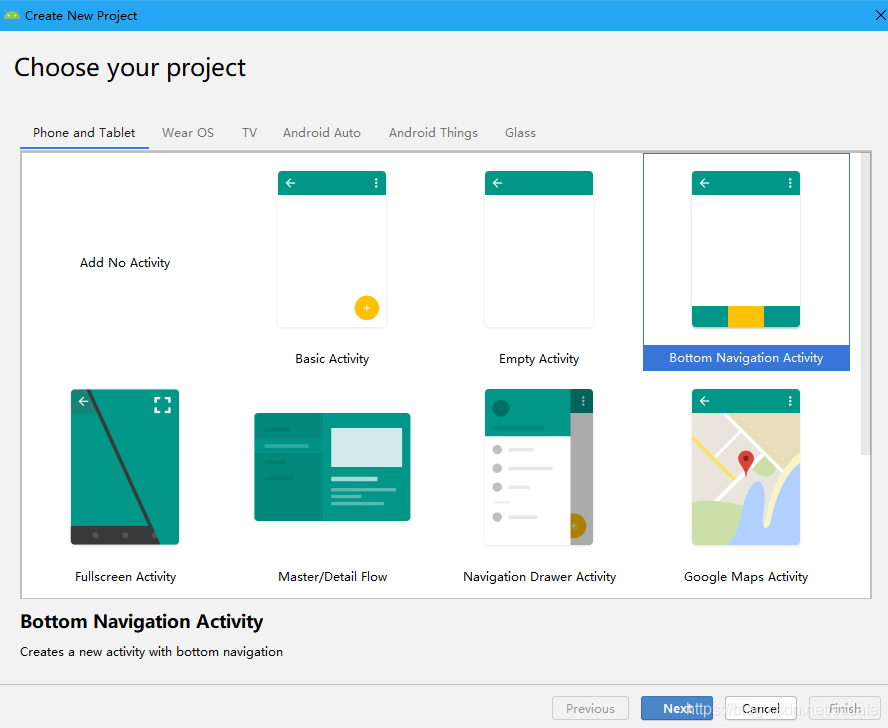The height and width of the screenshot is (728, 888).
Task: Click the Next button
Action: (677, 708)
